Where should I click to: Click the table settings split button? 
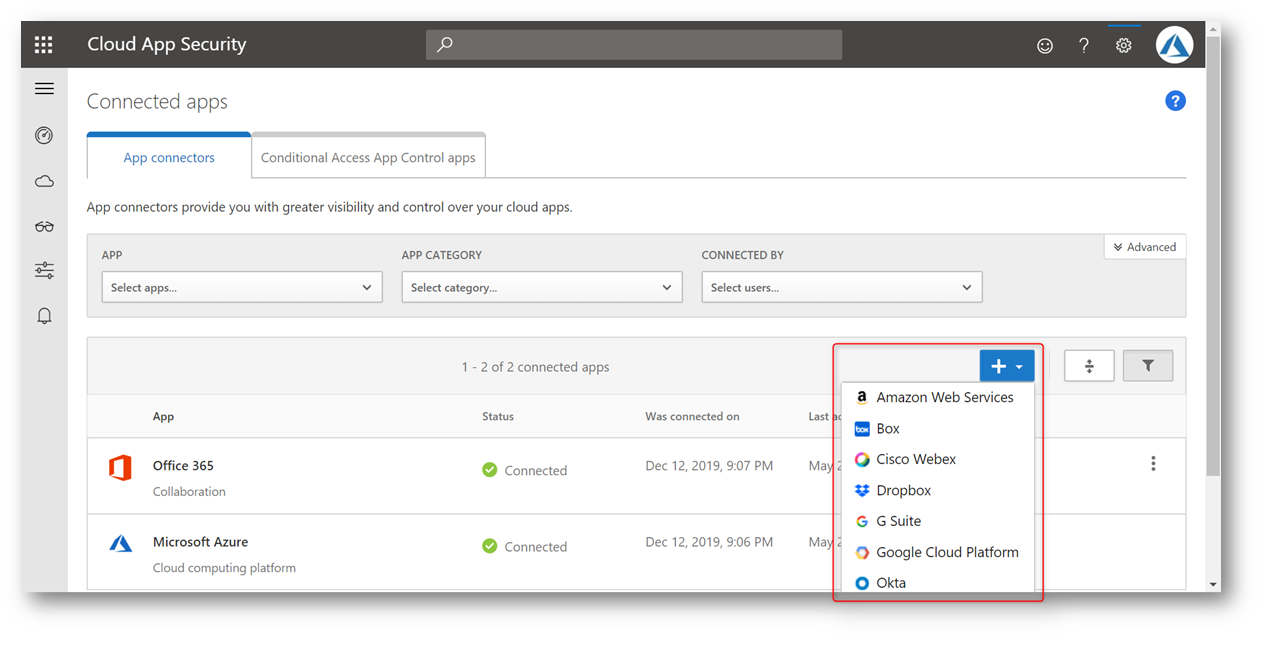1089,366
